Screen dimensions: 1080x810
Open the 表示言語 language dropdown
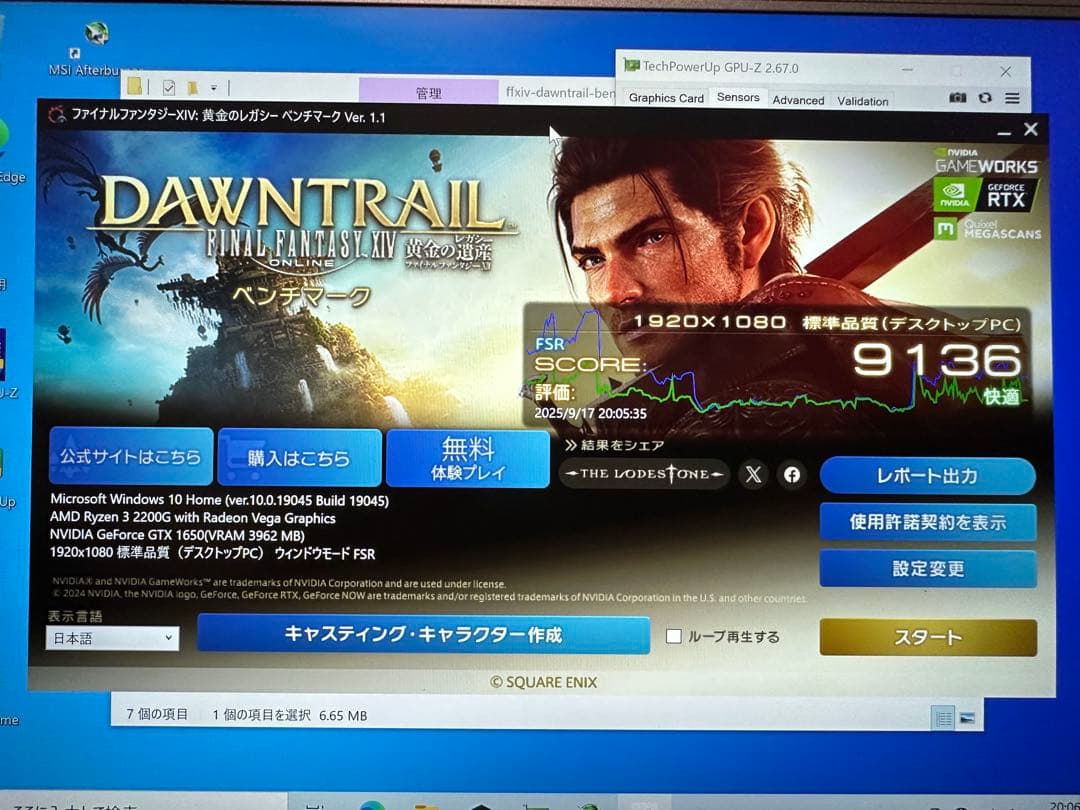(111, 638)
